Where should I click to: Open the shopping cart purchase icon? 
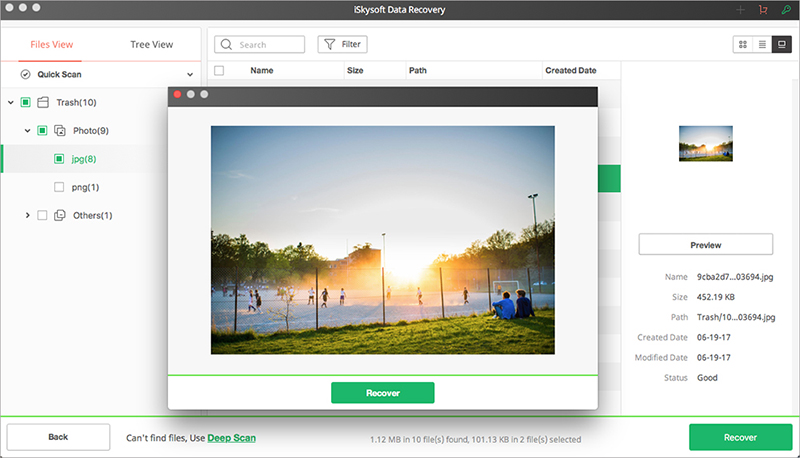[763, 10]
